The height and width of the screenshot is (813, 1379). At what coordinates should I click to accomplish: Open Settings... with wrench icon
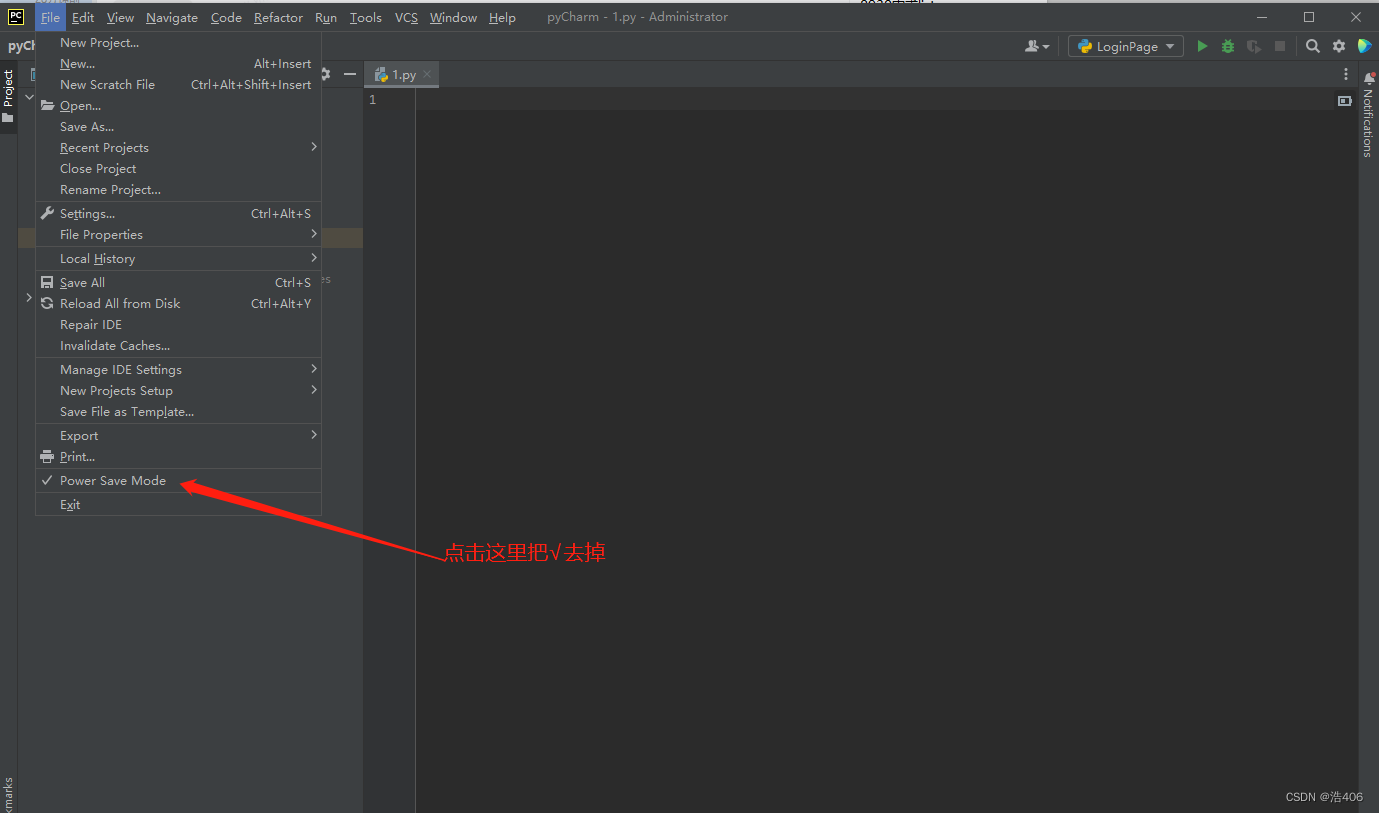point(178,214)
